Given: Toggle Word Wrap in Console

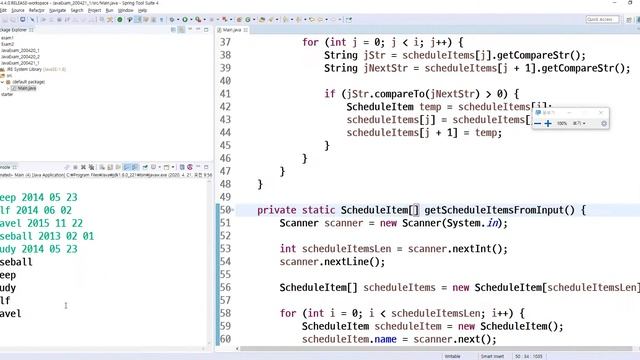Looking at the screenshot, I should tap(118, 167).
